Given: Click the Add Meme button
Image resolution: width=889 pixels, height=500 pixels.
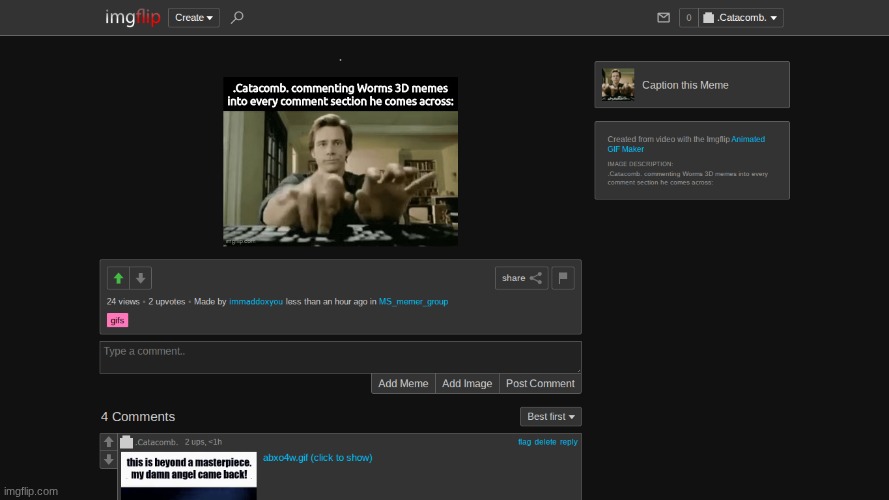Looking at the screenshot, I should 403,383.
